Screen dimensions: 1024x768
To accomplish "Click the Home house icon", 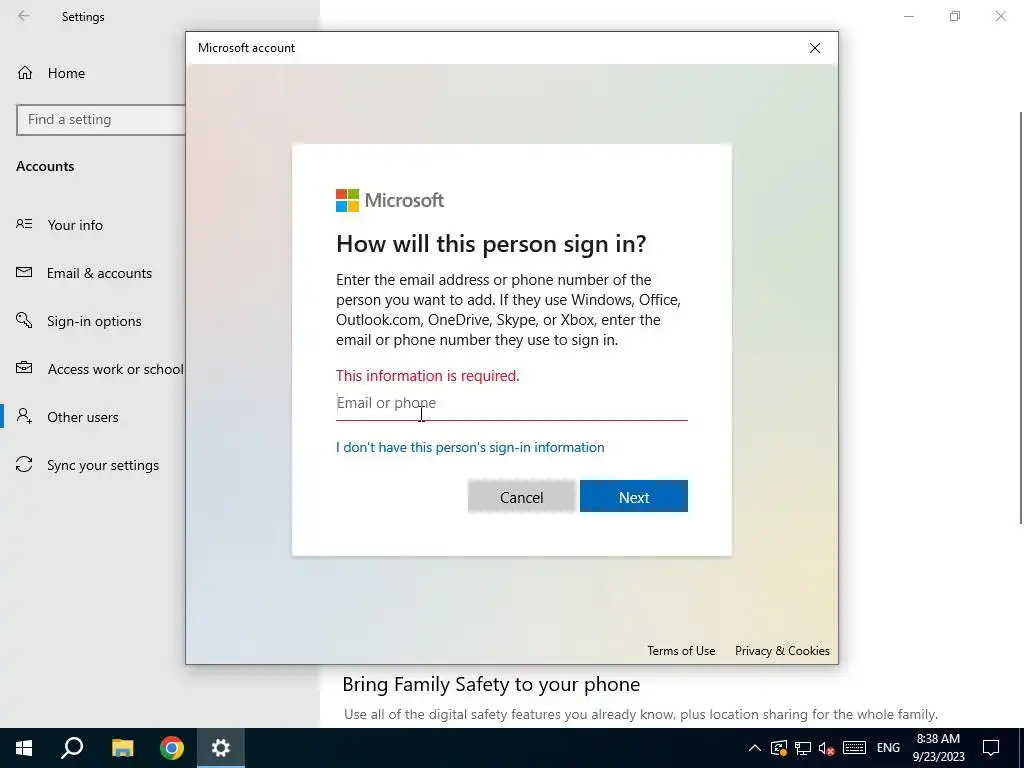I will point(25,72).
